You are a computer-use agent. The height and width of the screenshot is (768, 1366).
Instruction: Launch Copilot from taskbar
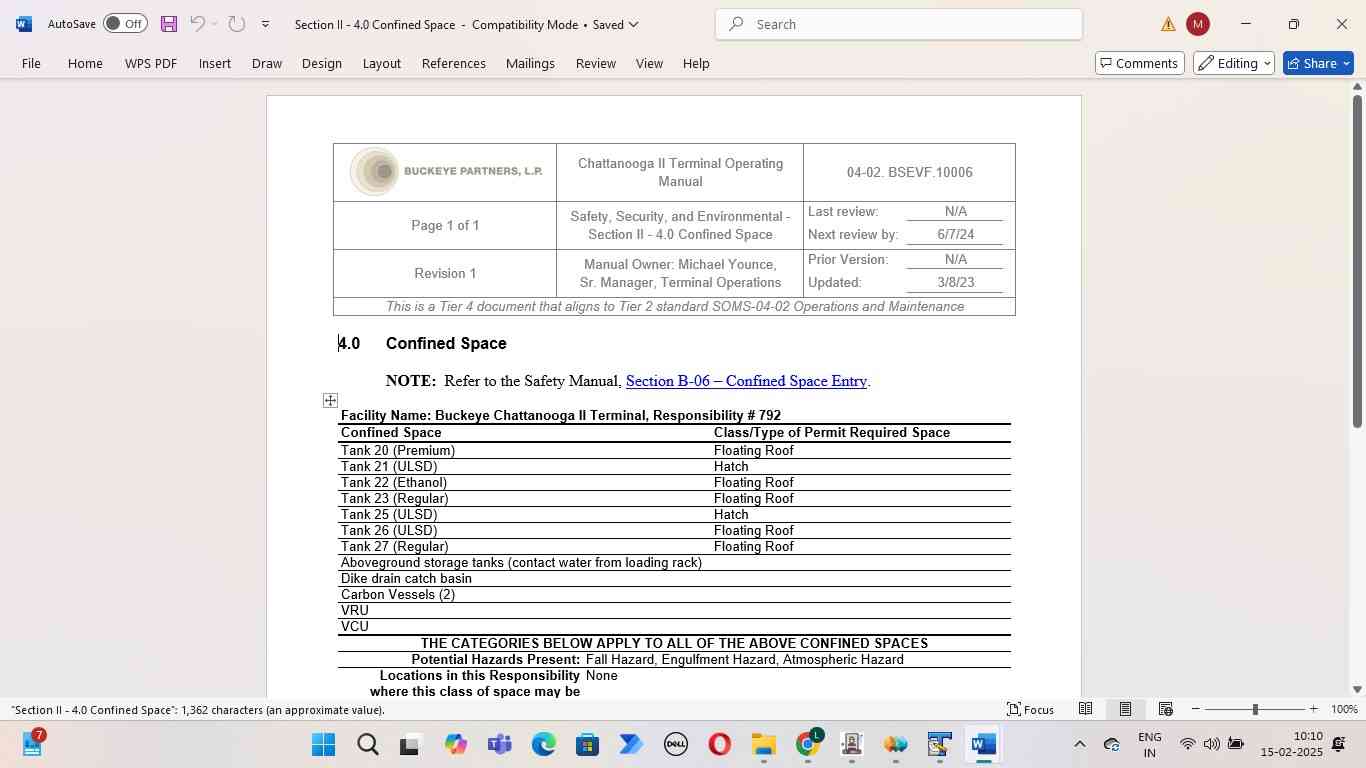tap(455, 745)
